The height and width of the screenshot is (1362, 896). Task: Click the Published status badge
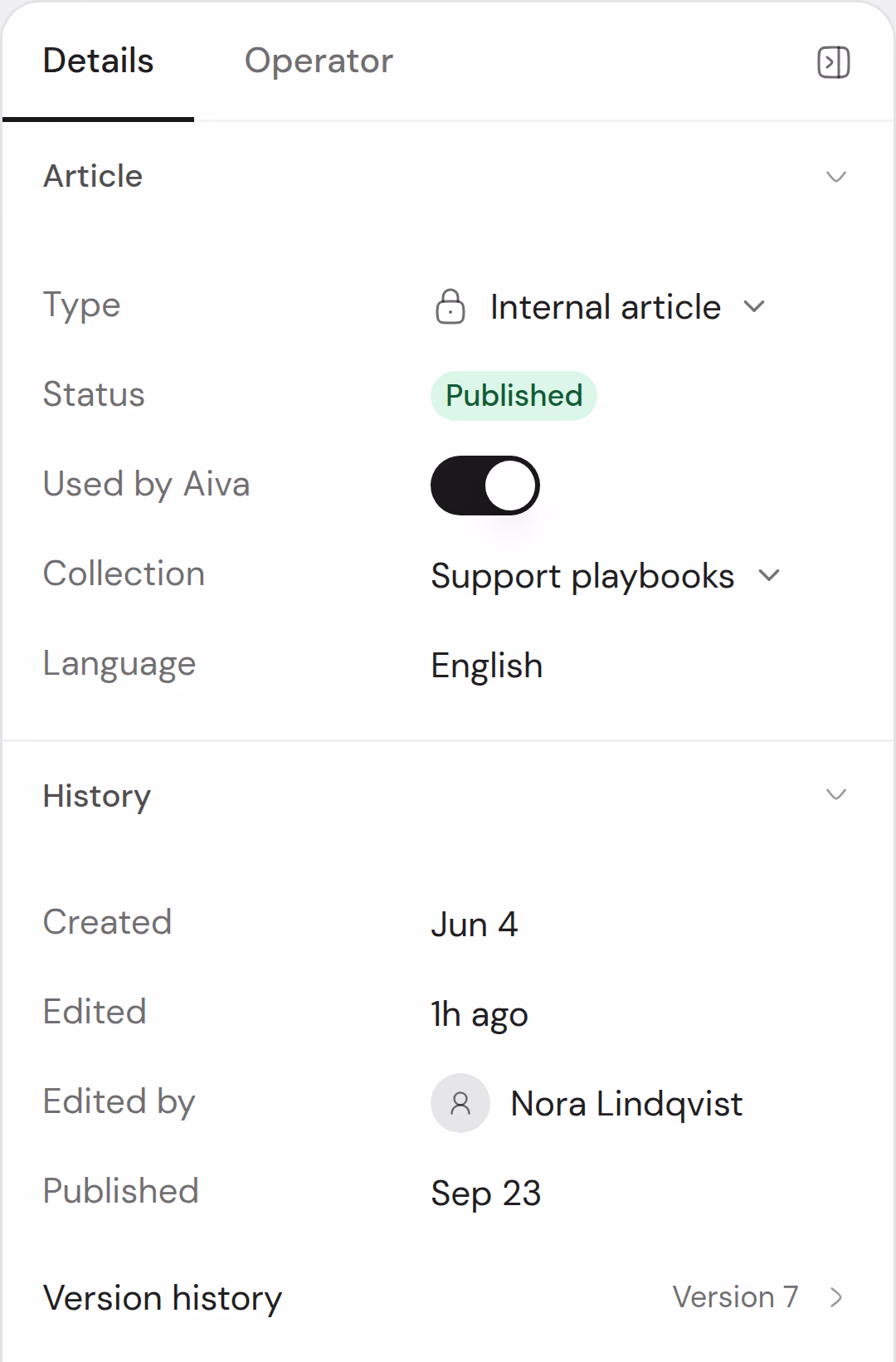pyautogui.click(x=514, y=396)
